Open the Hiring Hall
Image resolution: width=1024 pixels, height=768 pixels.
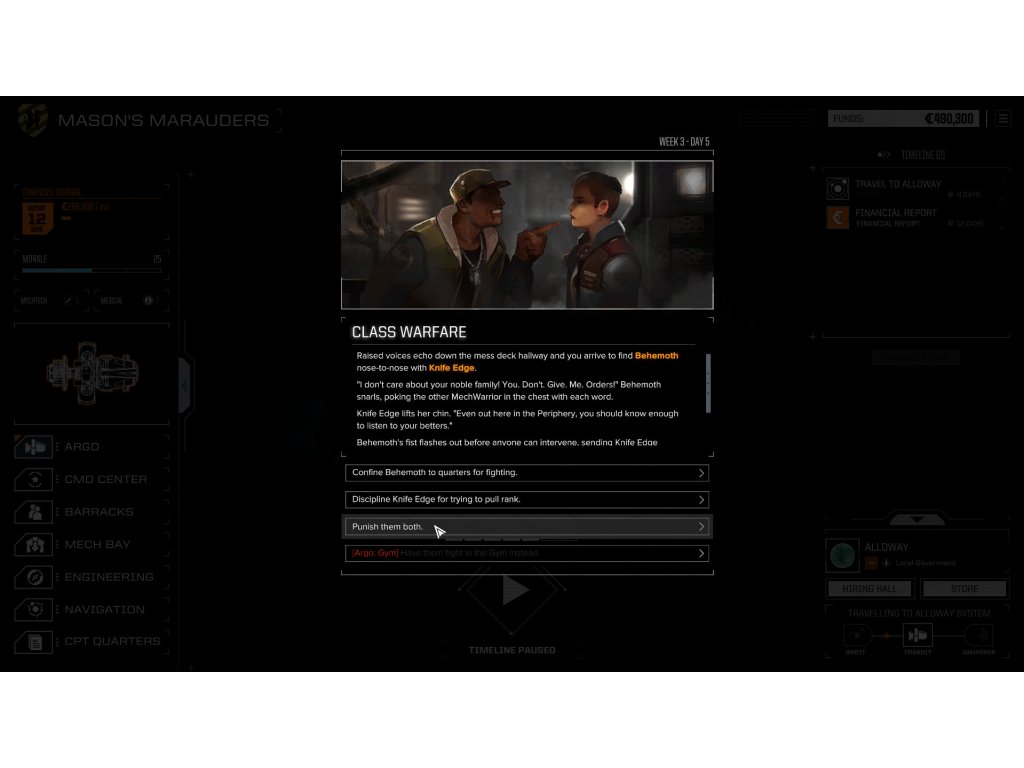point(869,588)
